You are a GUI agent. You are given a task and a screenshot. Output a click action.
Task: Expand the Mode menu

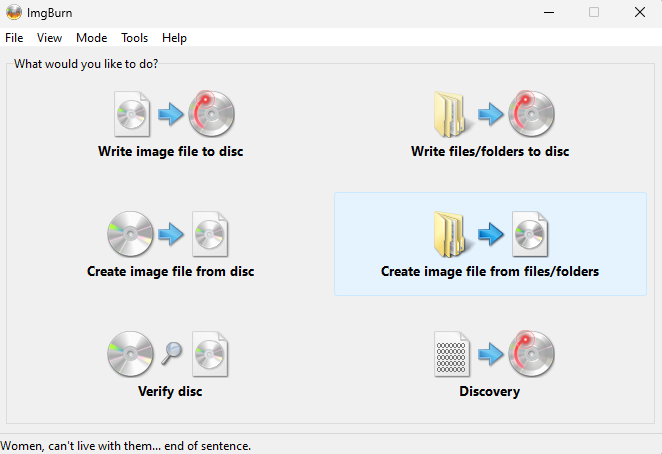pos(91,38)
